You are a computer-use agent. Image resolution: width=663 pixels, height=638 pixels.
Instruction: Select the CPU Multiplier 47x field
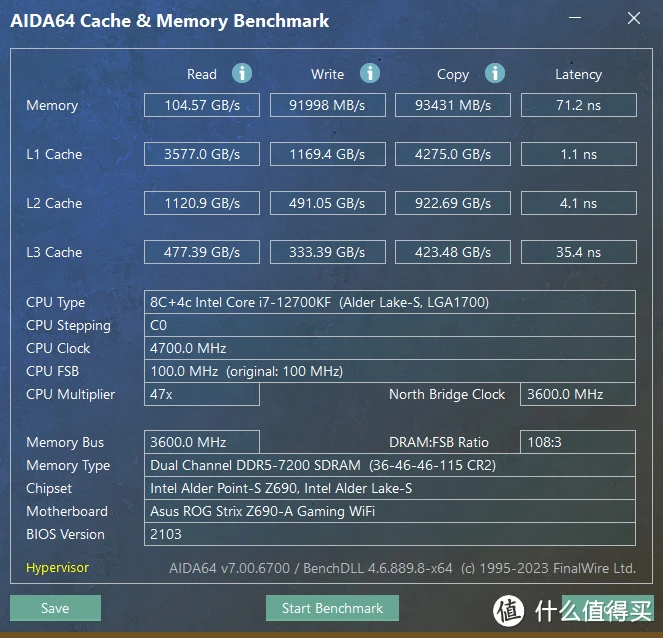pos(201,394)
